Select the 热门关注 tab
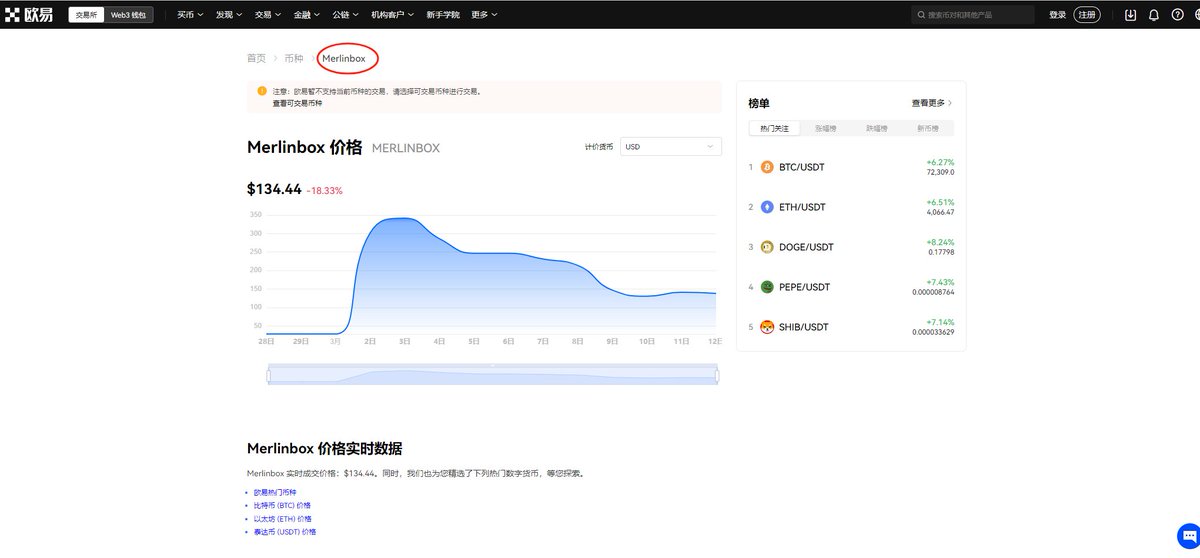 774,128
